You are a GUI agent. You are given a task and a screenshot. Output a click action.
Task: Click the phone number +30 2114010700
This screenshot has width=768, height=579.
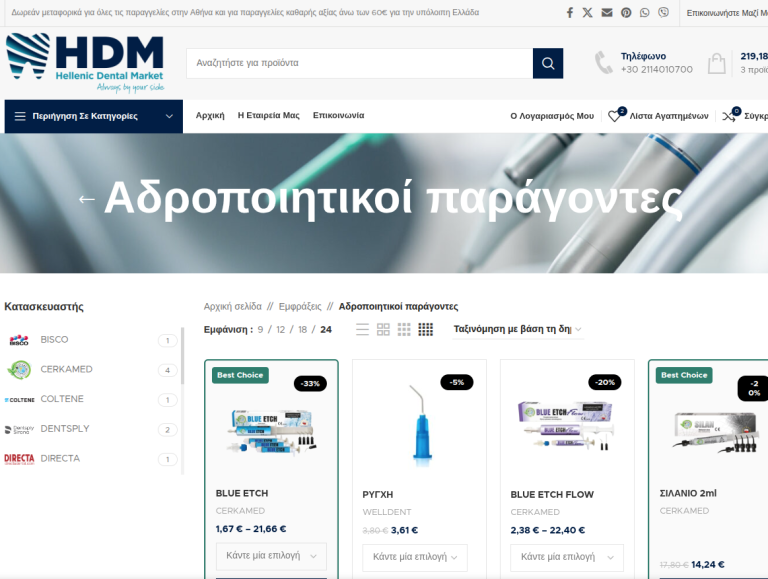657,70
